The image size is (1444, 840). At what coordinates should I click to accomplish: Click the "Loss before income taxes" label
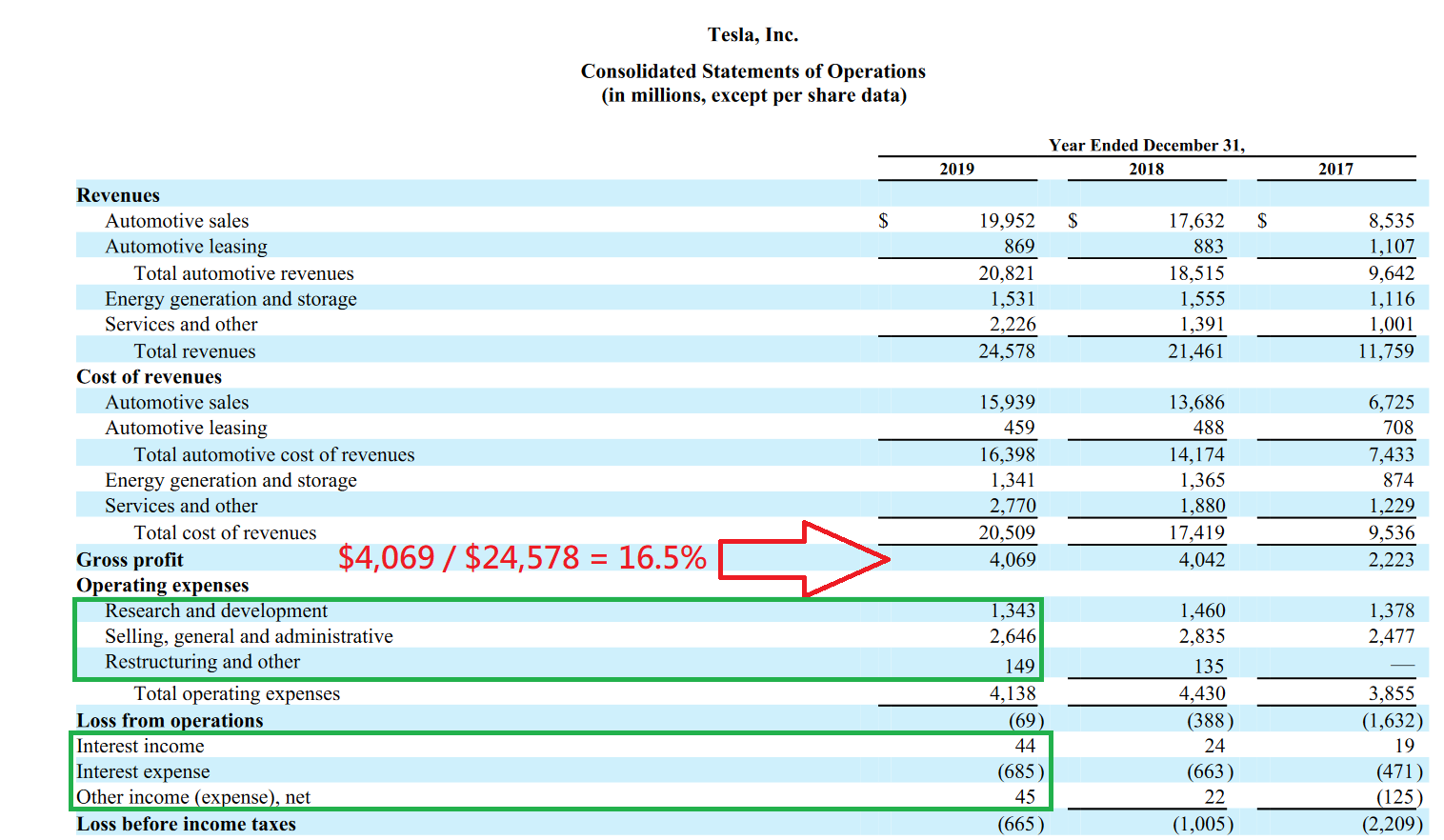click(x=186, y=825)
